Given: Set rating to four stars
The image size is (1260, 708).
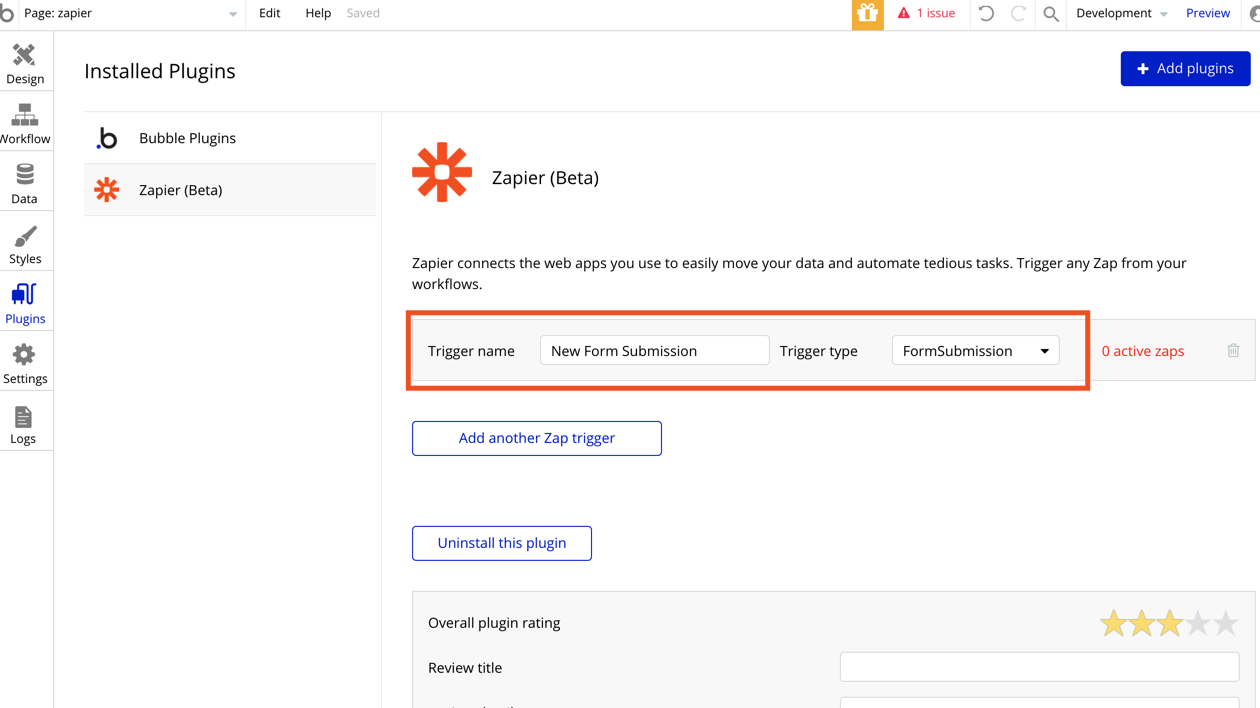Looking at the screenshot, I should click(x=1197, y=624).
